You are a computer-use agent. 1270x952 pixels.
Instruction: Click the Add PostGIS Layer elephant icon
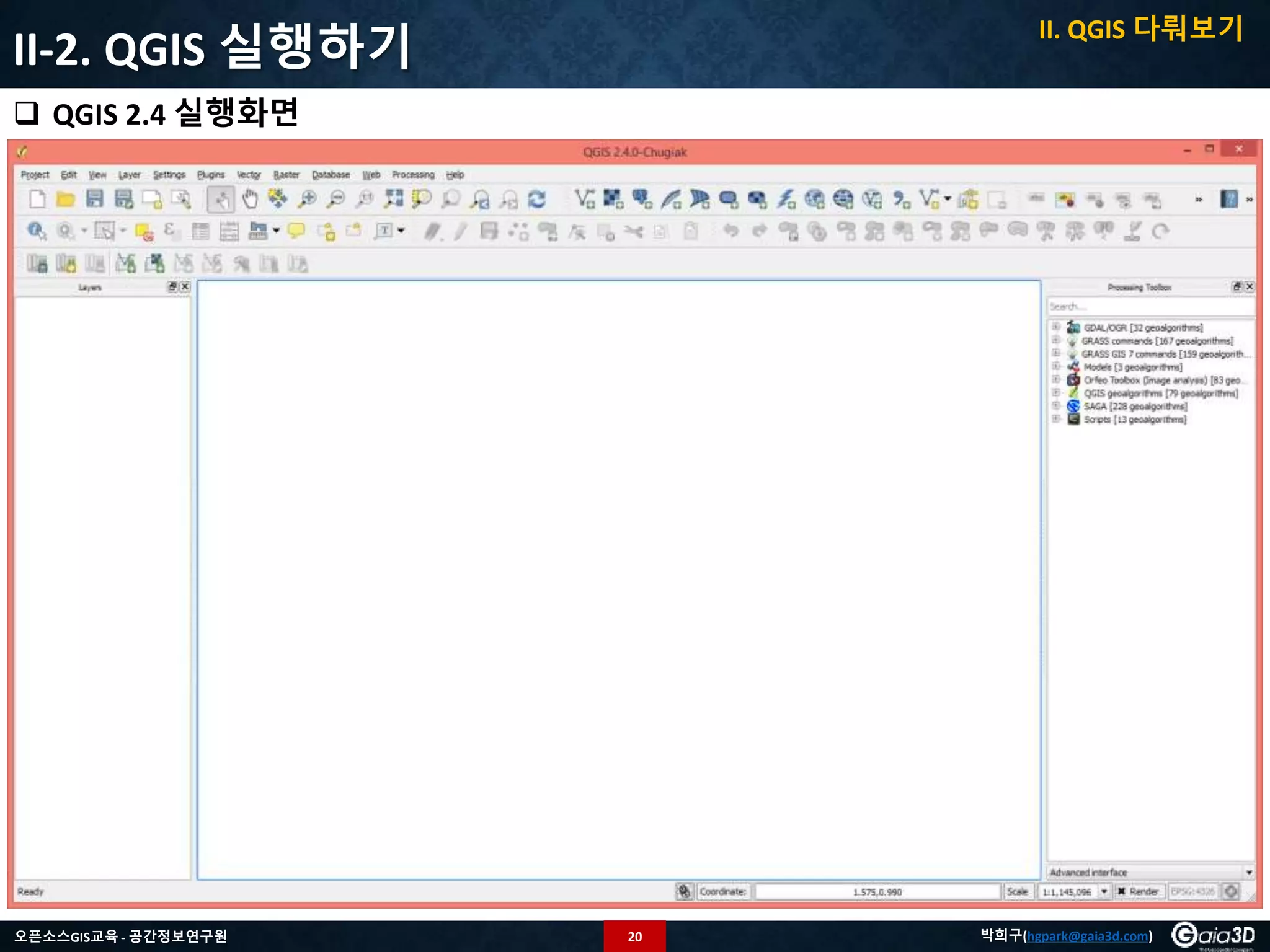pos(642,200)
